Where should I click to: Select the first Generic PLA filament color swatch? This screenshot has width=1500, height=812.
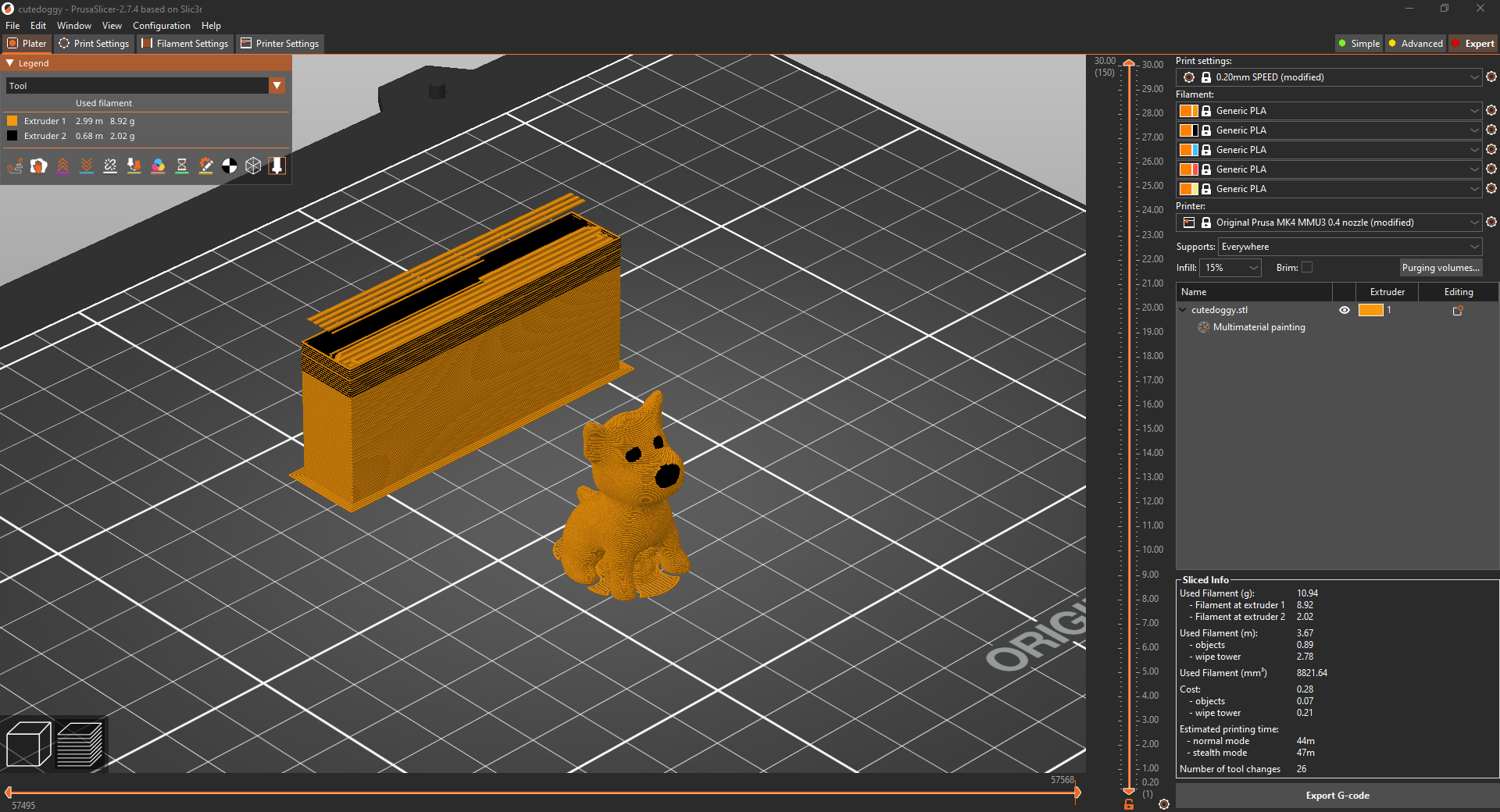click(1189, 110)
